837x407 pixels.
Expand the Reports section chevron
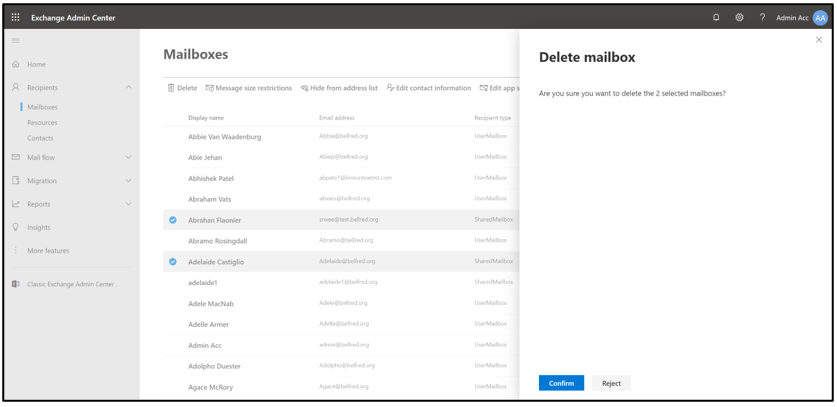(x=128, y=204)
